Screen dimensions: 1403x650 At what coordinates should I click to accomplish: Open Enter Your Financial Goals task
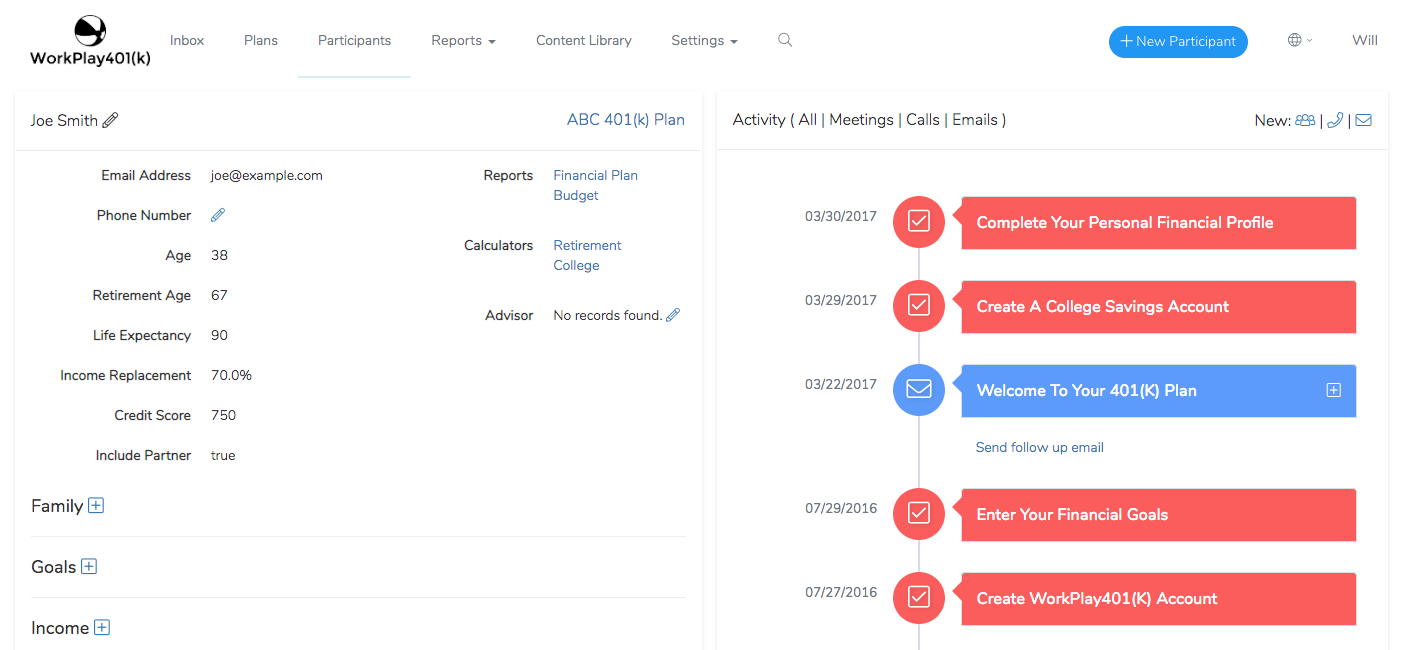pos(1158,515)
